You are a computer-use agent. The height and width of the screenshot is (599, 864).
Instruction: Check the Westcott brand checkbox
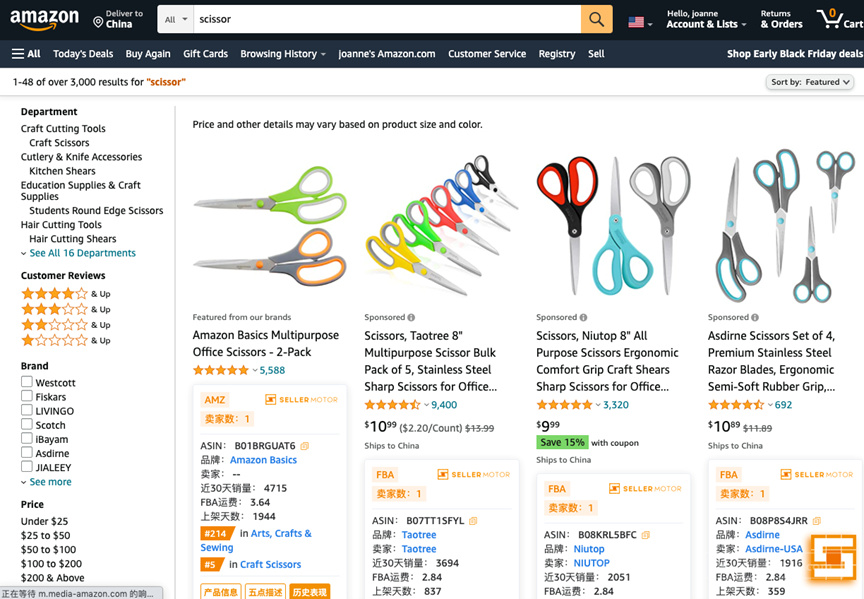click(x=27, y=382)
